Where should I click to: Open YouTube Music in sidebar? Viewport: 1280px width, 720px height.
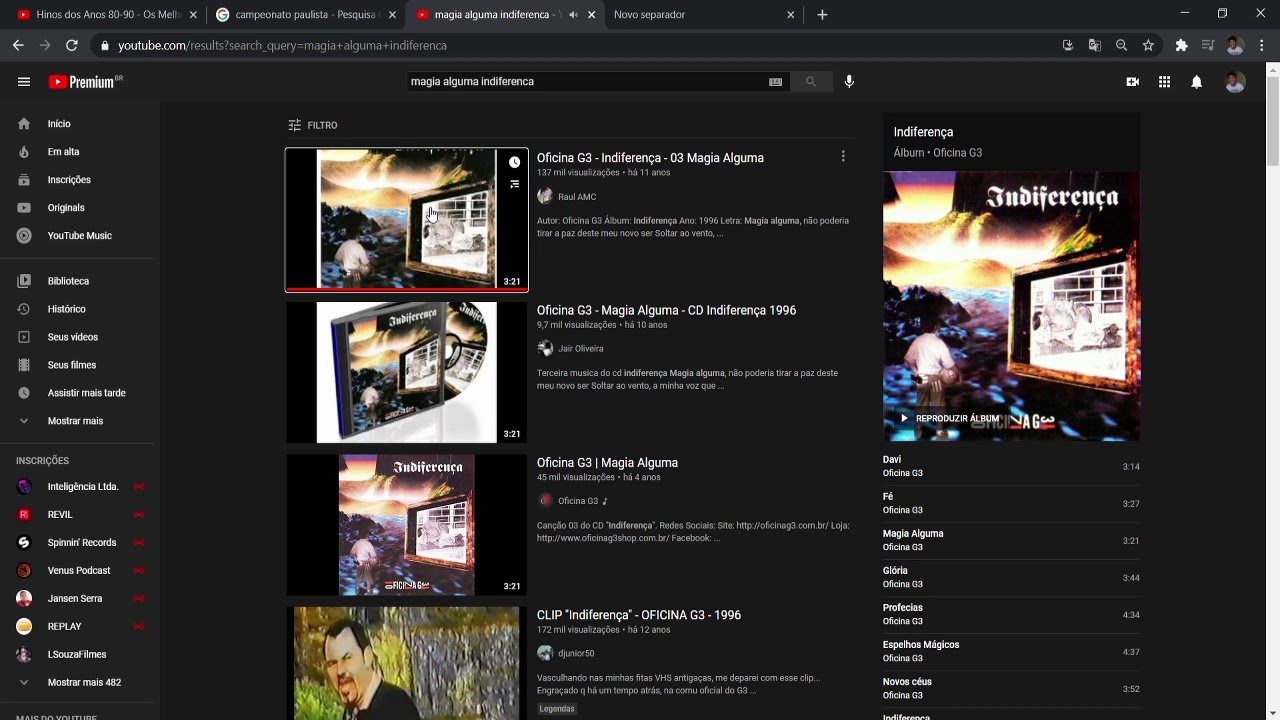click(x=80, y=236)
